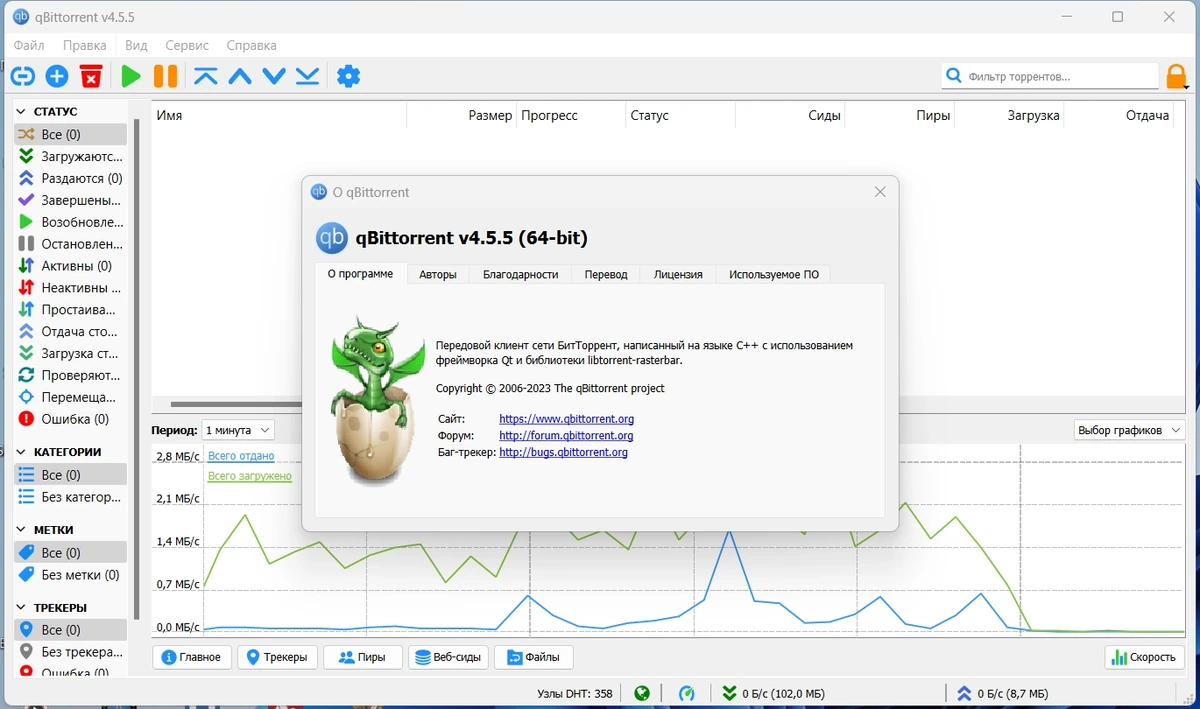Open the Правка menu

click(x=84, y=45)
